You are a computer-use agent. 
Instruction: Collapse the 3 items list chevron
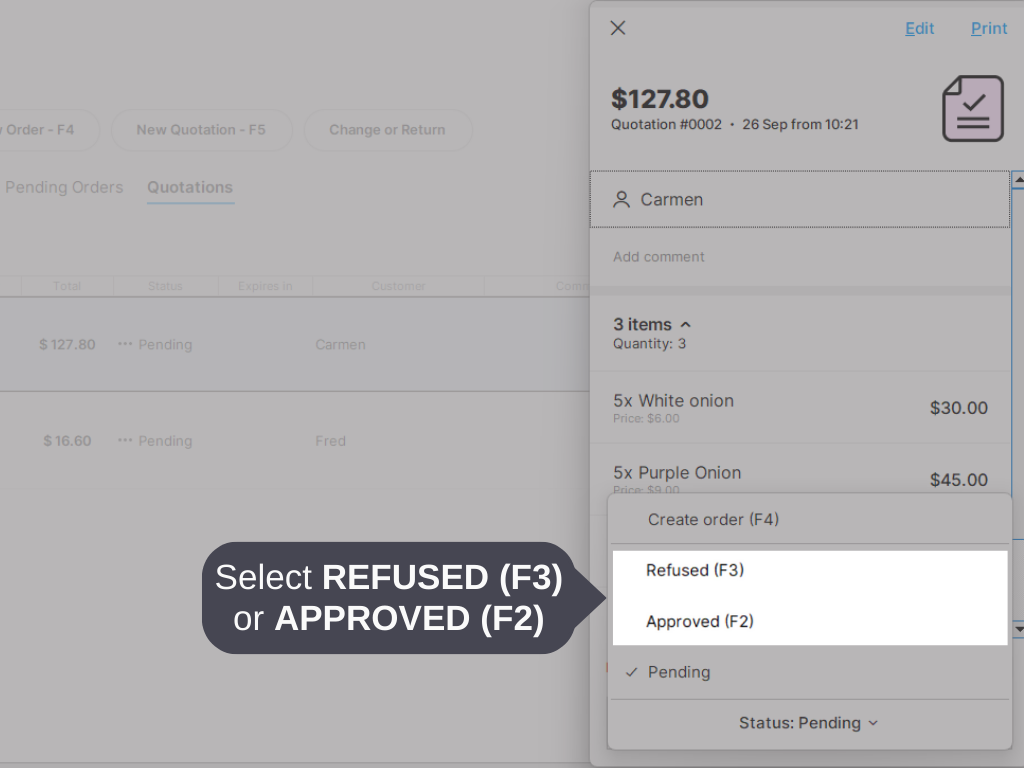(x=686, y=325)
